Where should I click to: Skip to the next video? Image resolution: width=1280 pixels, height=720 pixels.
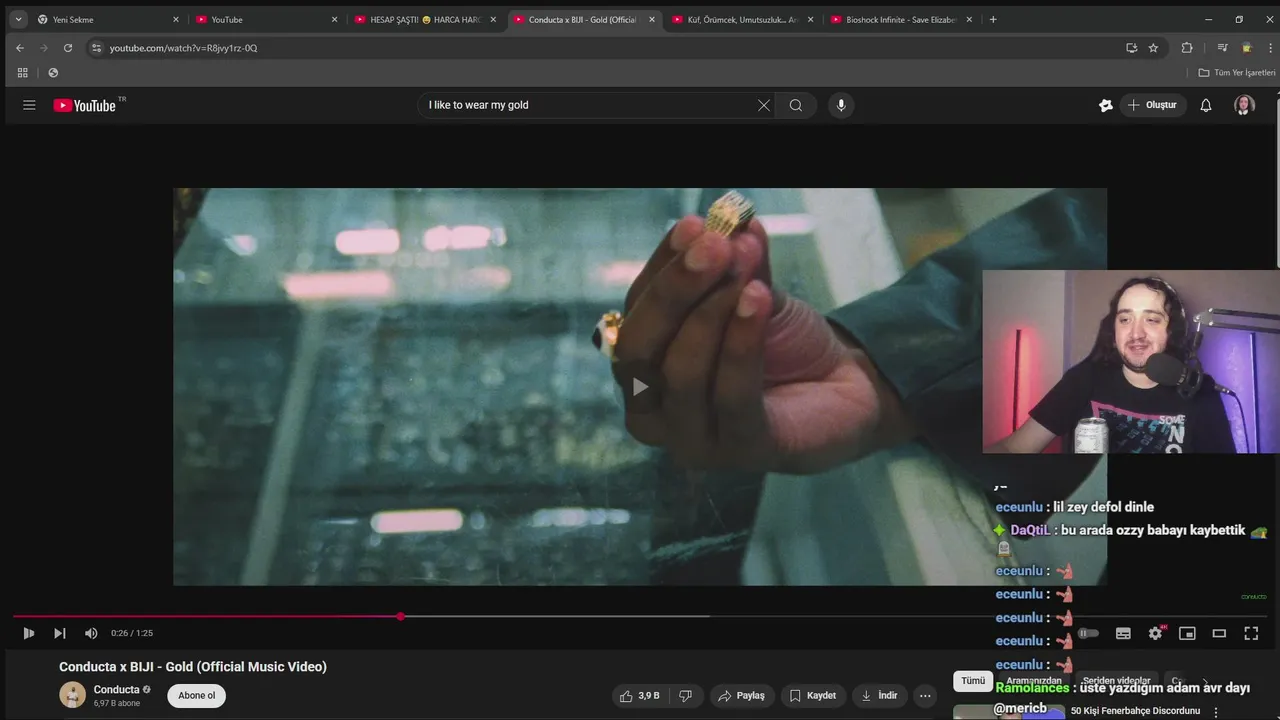[59, 633]
